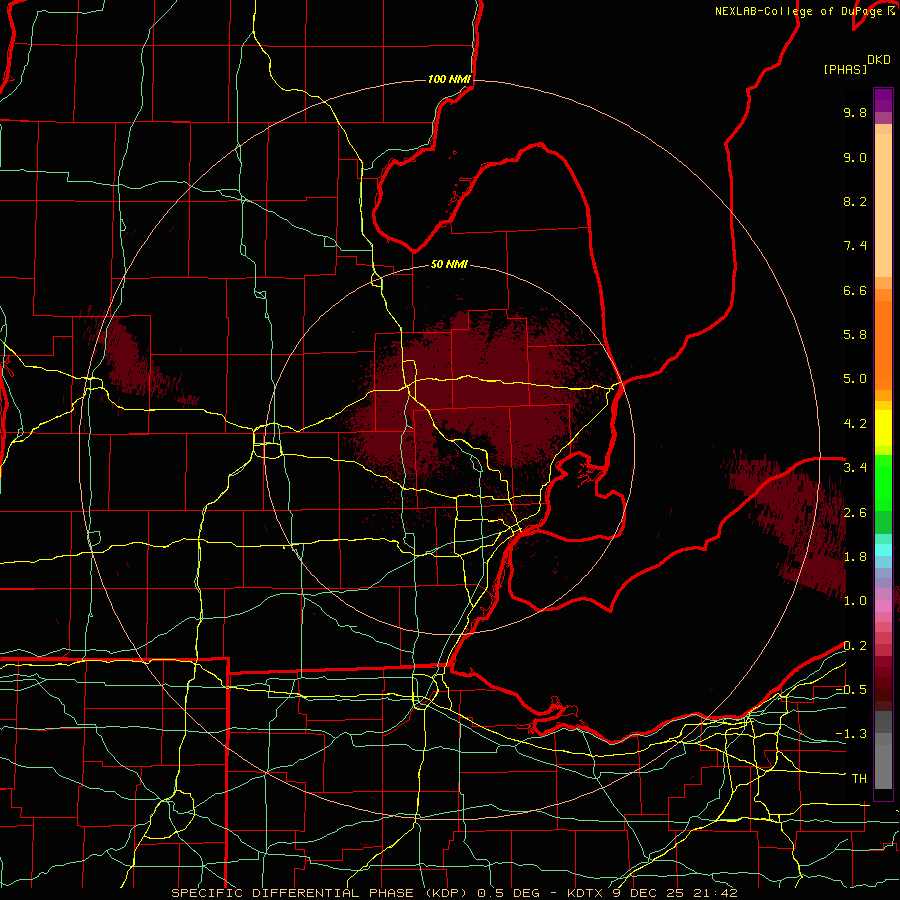Click the 6.6 scale value

[855, 290]
